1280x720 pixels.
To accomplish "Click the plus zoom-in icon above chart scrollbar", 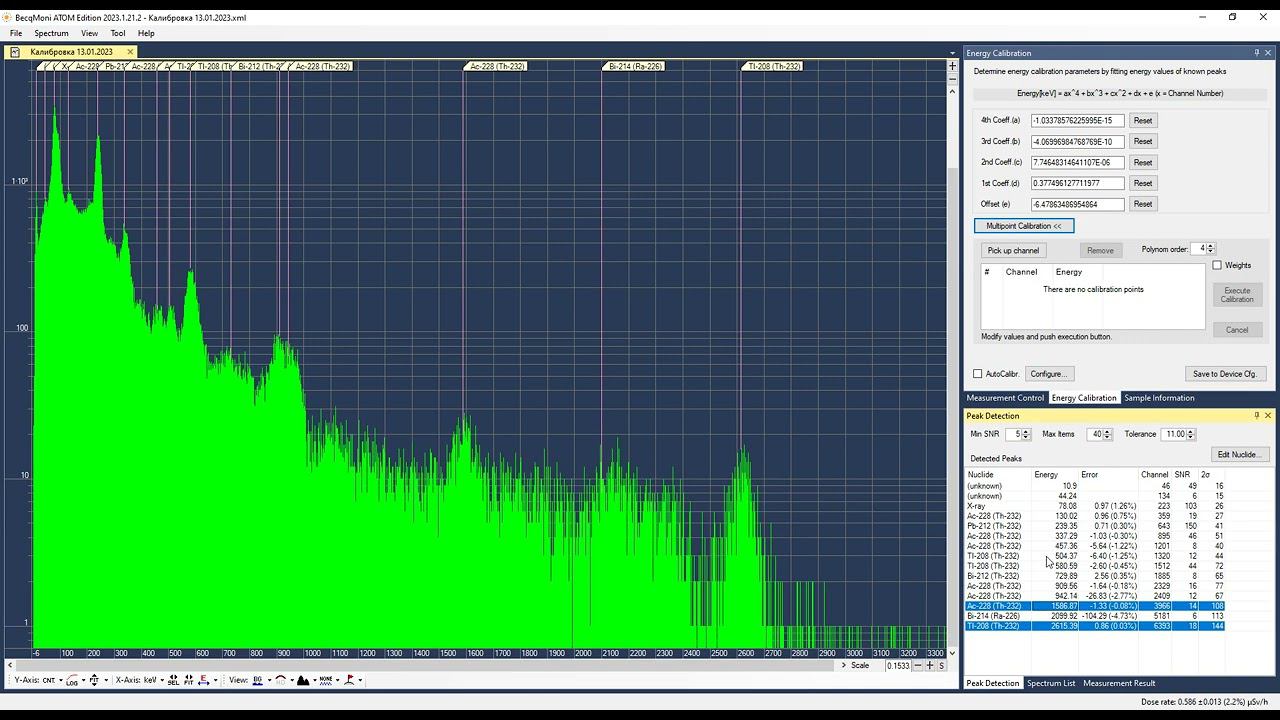I will (x=951, y=66).
